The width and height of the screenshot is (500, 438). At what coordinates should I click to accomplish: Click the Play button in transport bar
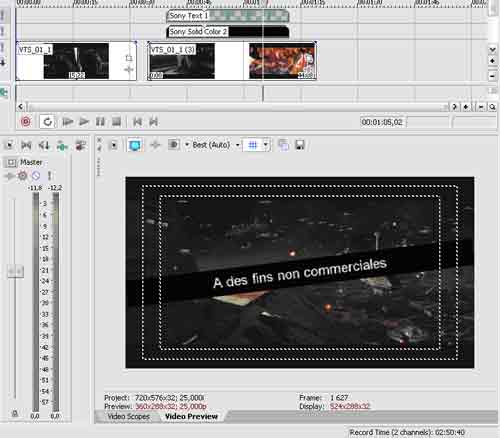coord(84,122)
